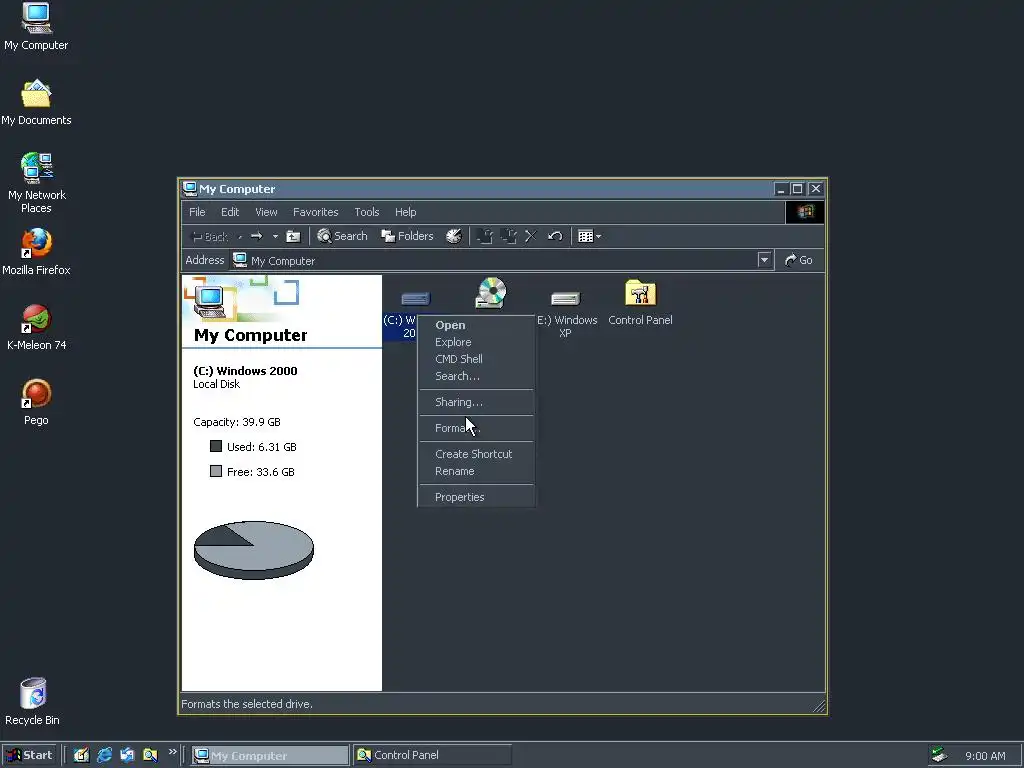Click the Pego desktop shortcut
The height and width of the screenshot is (768, 1024).
pos(36,402)
